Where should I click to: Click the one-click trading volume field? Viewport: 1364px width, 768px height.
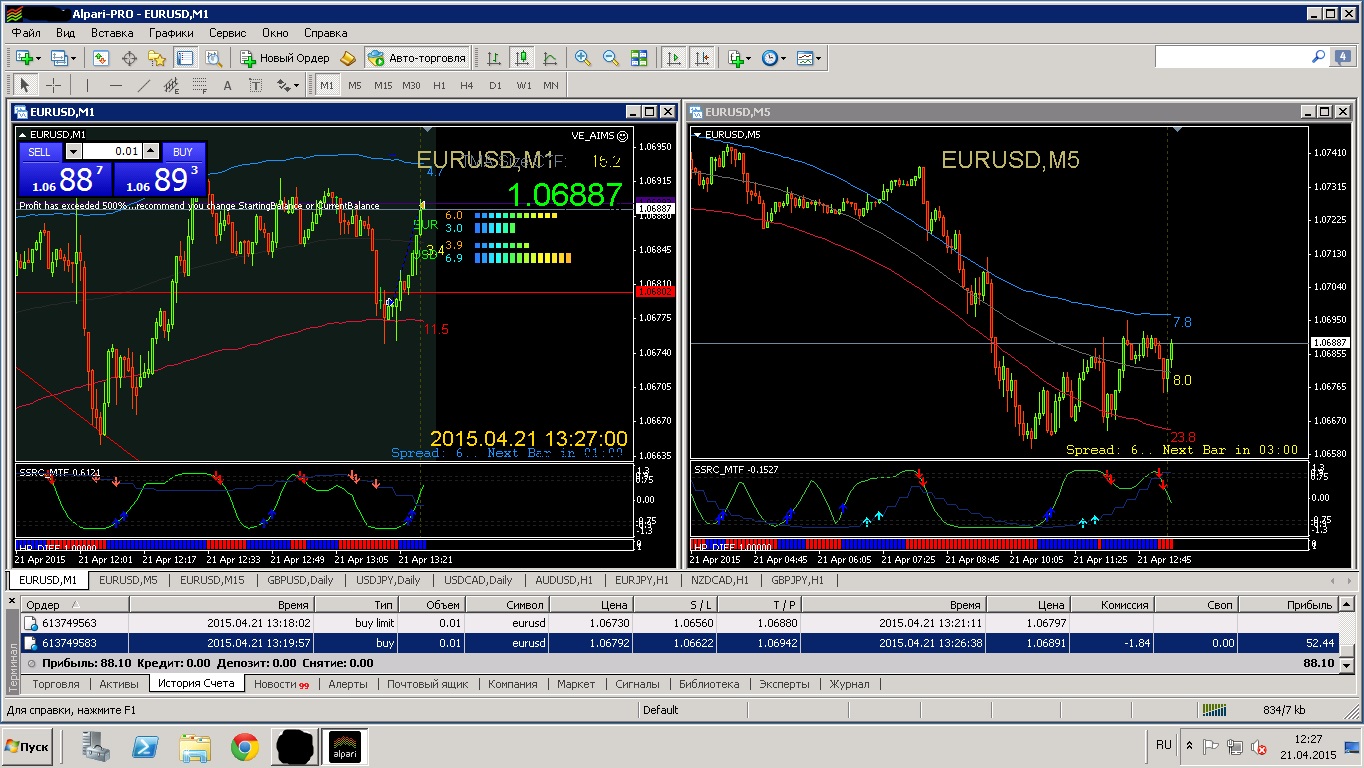click(x=112, y=152)
